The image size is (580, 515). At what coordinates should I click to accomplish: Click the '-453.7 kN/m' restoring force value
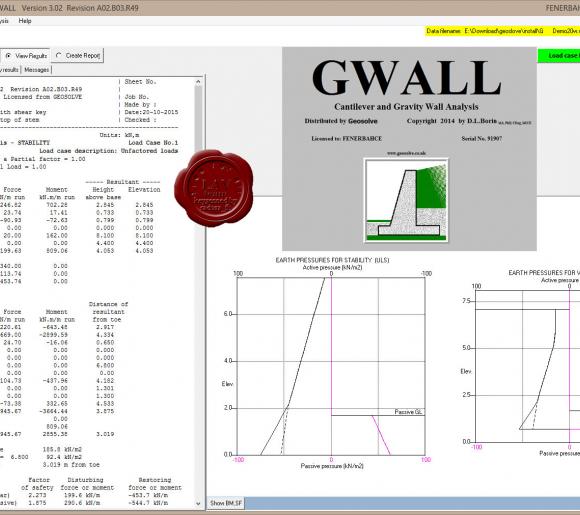148,495
